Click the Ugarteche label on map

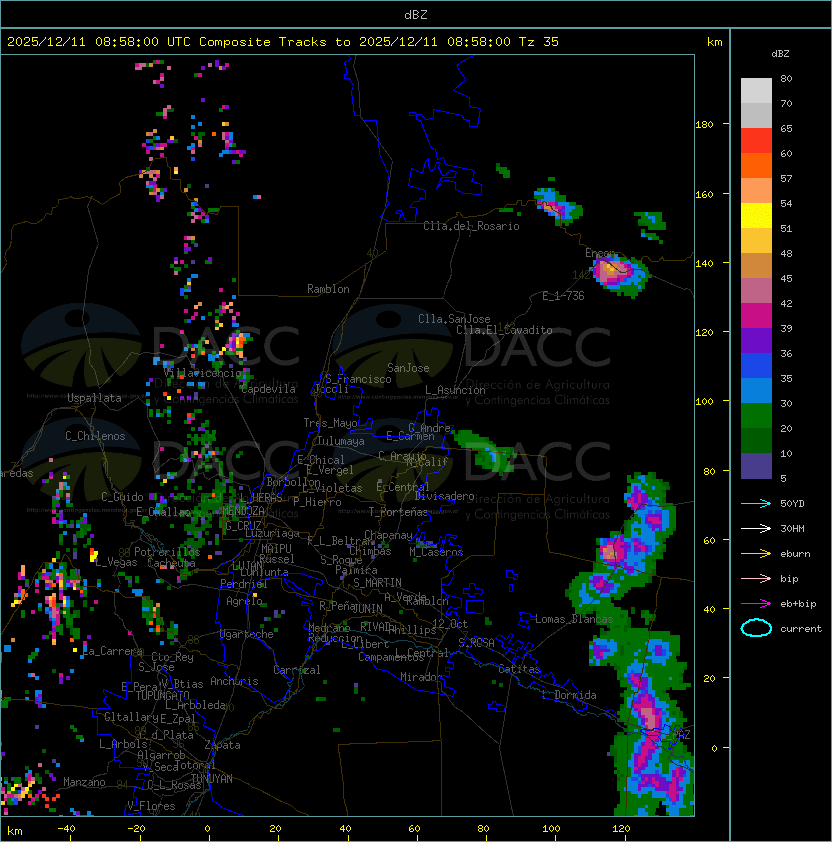247,634
